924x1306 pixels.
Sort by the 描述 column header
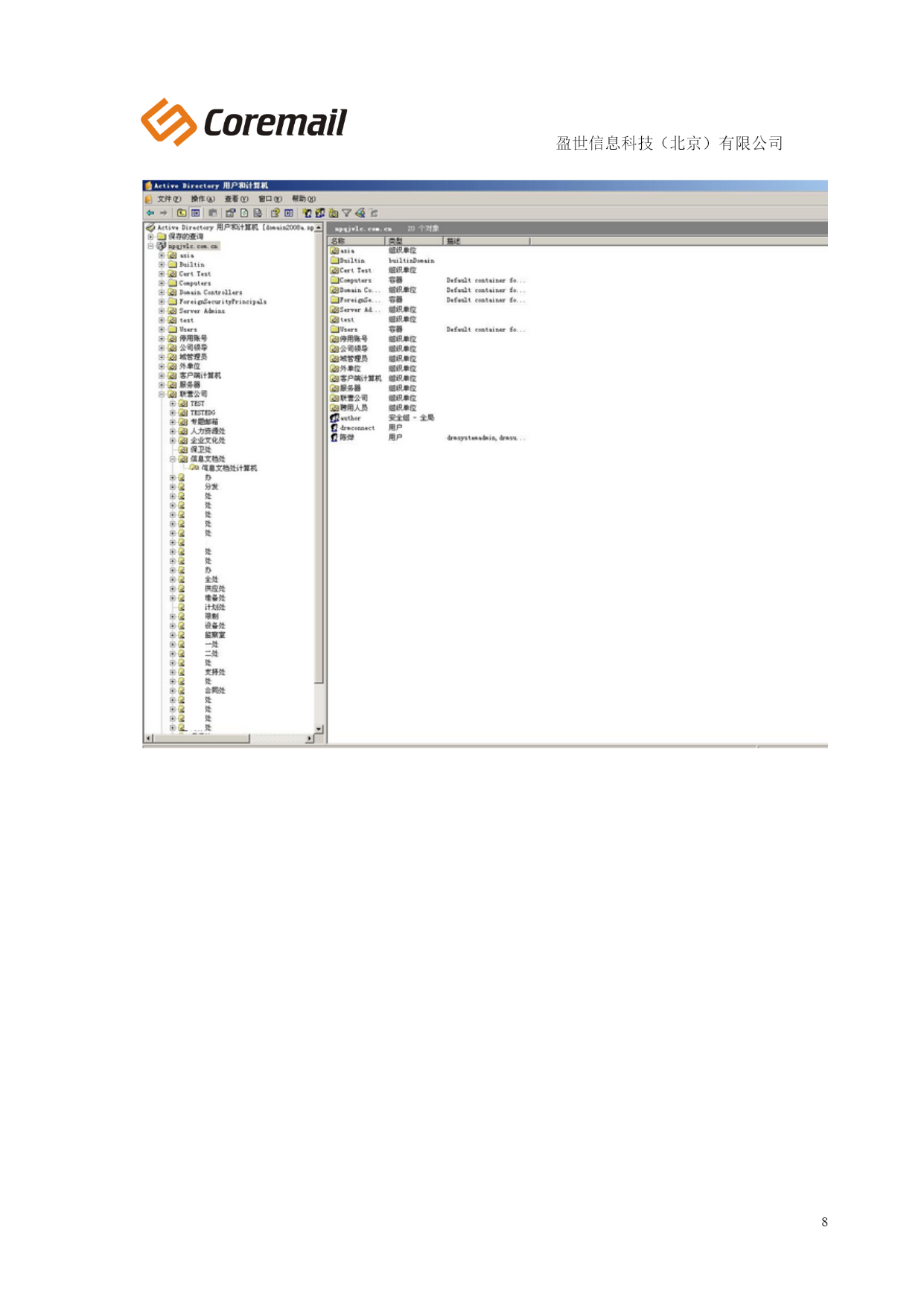click(487, 241)
